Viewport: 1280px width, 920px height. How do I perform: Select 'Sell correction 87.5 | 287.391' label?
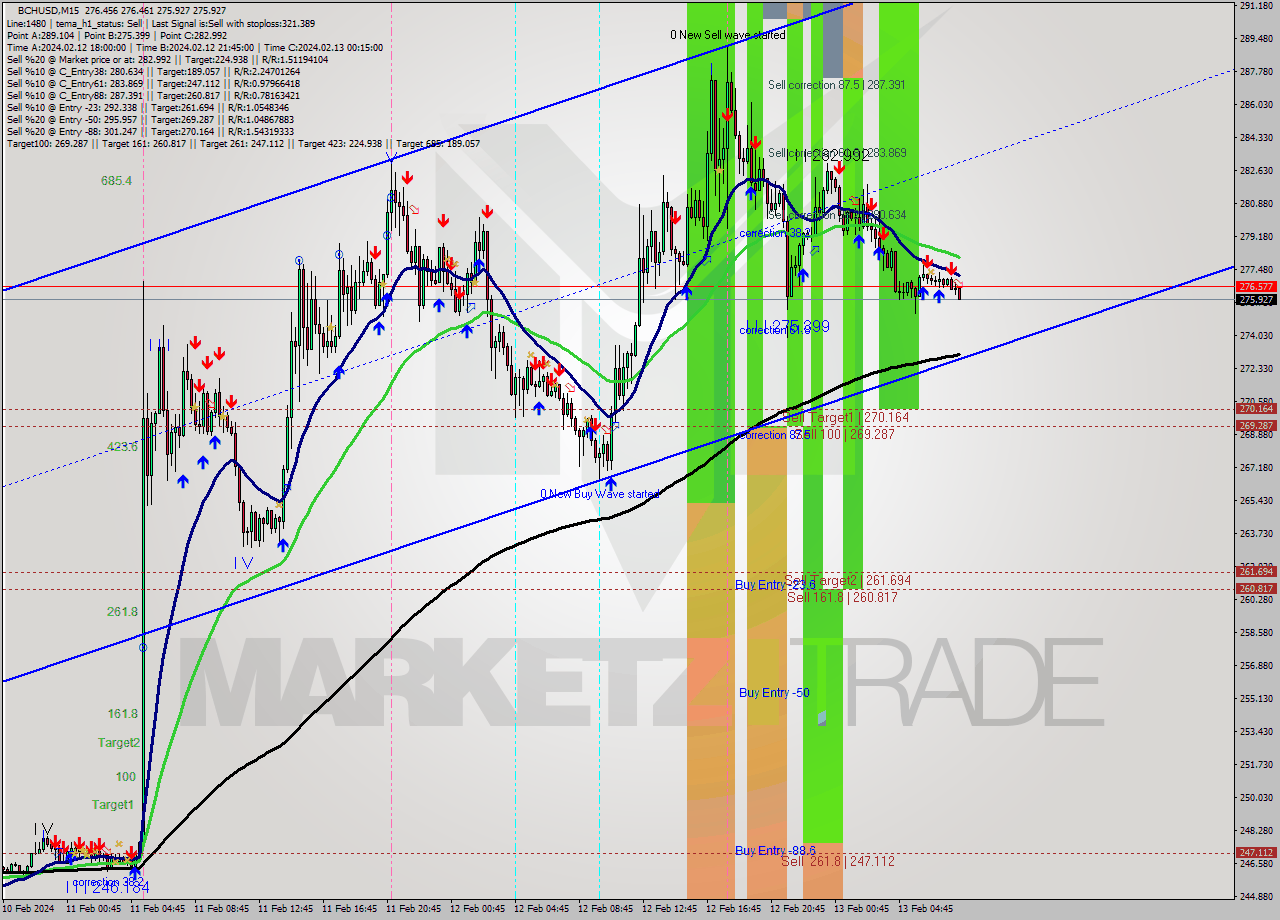click(837, 85)
